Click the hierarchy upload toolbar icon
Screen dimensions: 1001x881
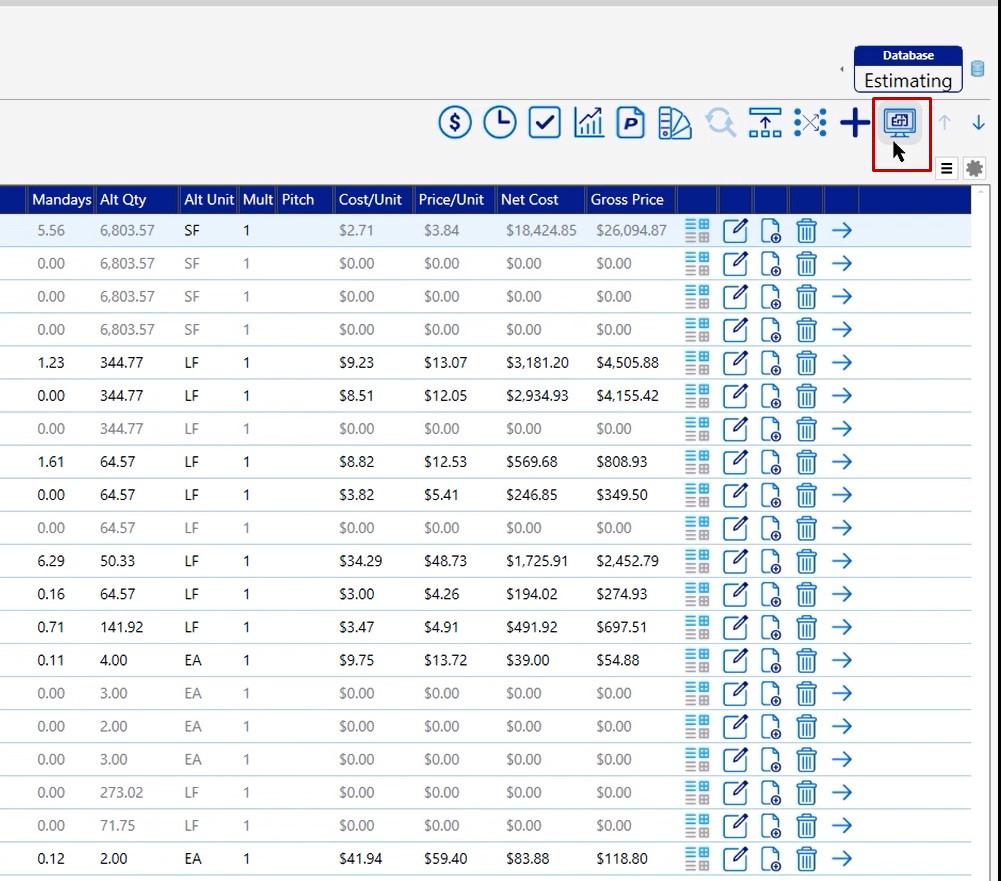pyautogui.click(x=765, y=123)
